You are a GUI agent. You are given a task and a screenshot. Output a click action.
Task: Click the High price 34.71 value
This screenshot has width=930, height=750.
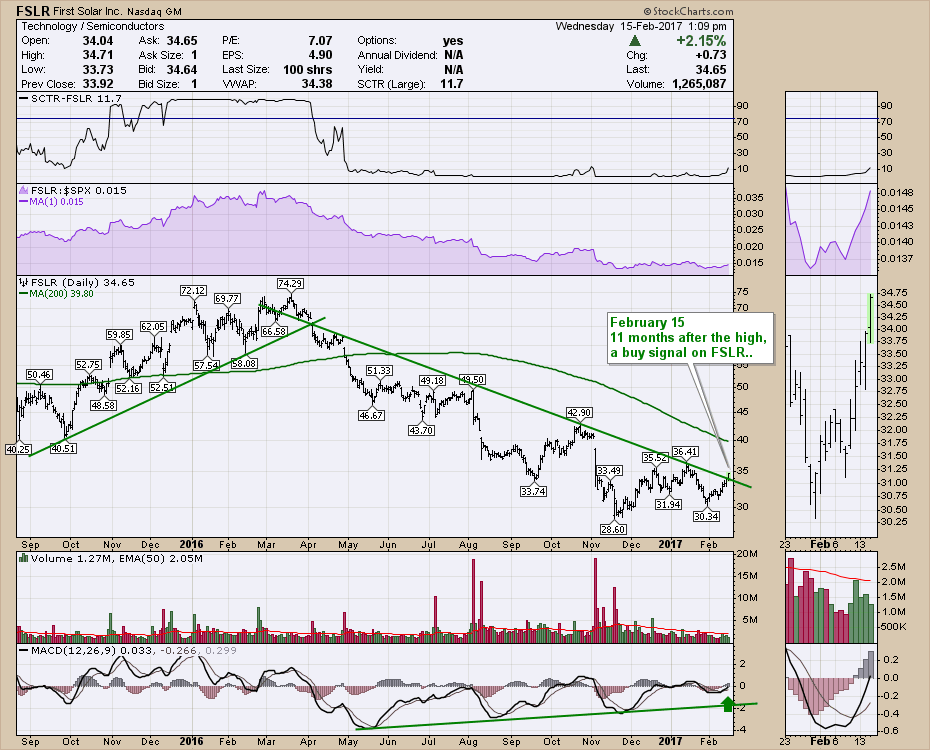point(98,55)
